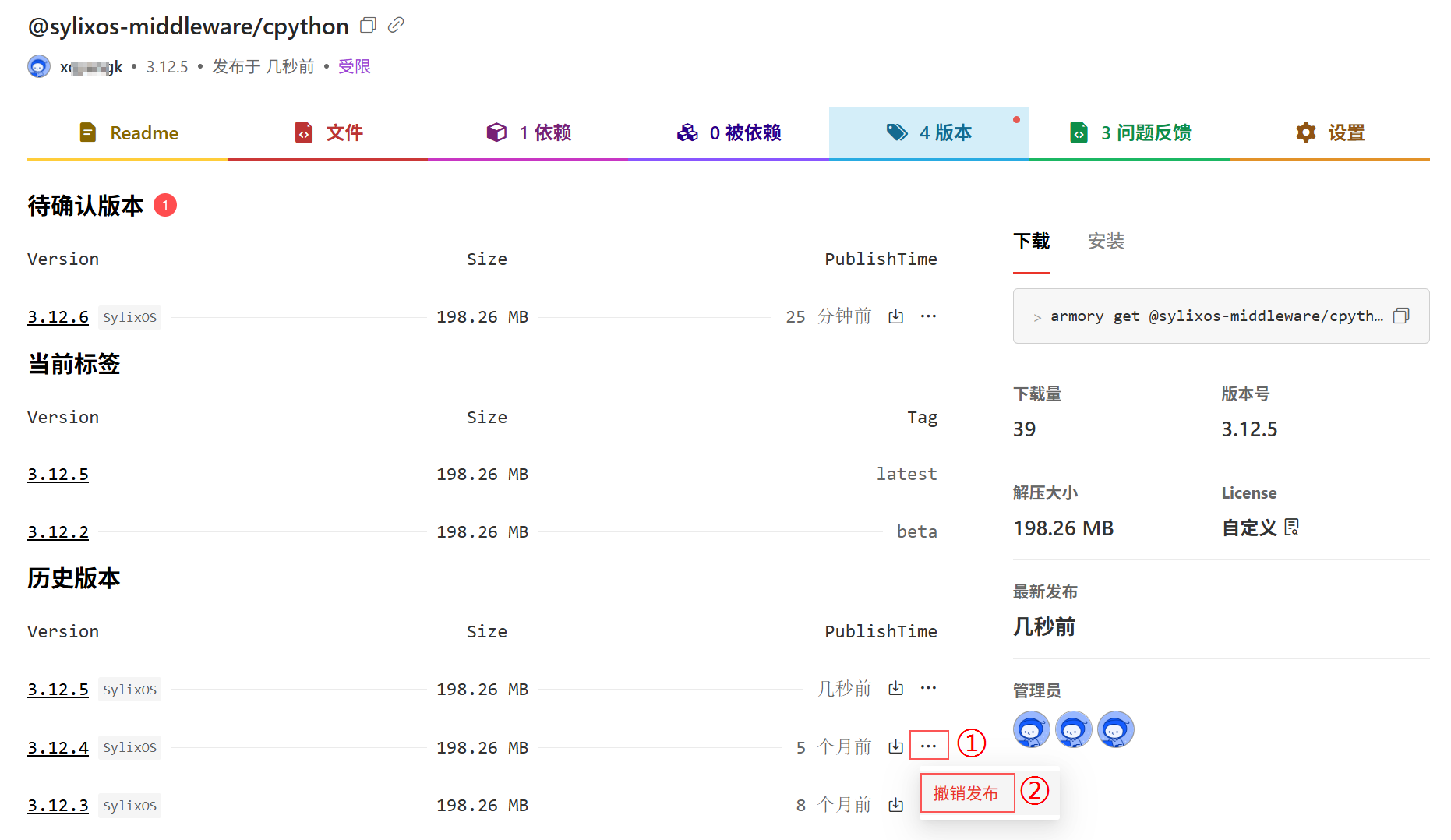Open more options for history version 3.12.5
This screenshot has height=840, width=1451.
(928, 689)
